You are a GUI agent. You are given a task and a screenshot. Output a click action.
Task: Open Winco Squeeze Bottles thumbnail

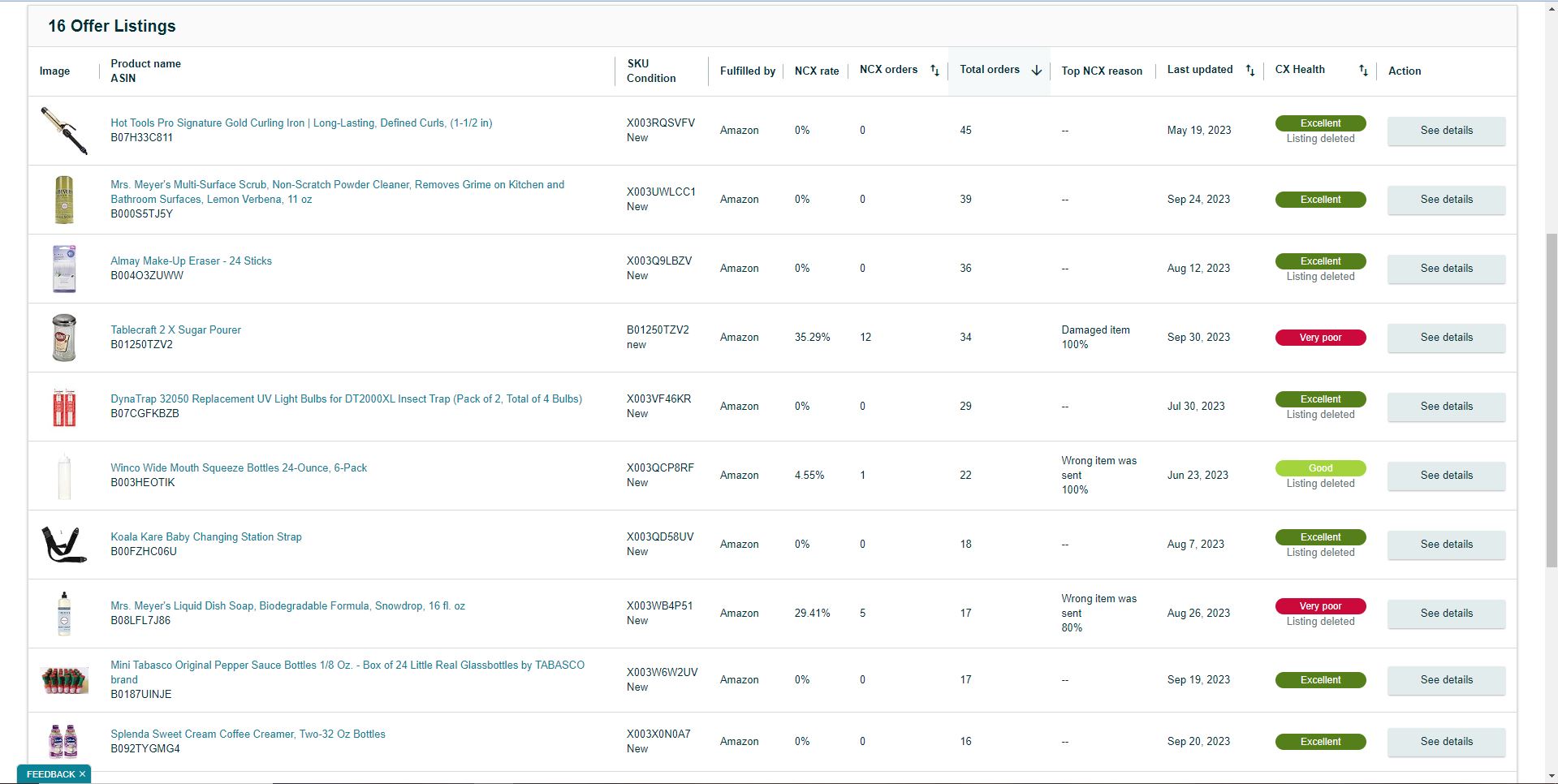(64, 476)
